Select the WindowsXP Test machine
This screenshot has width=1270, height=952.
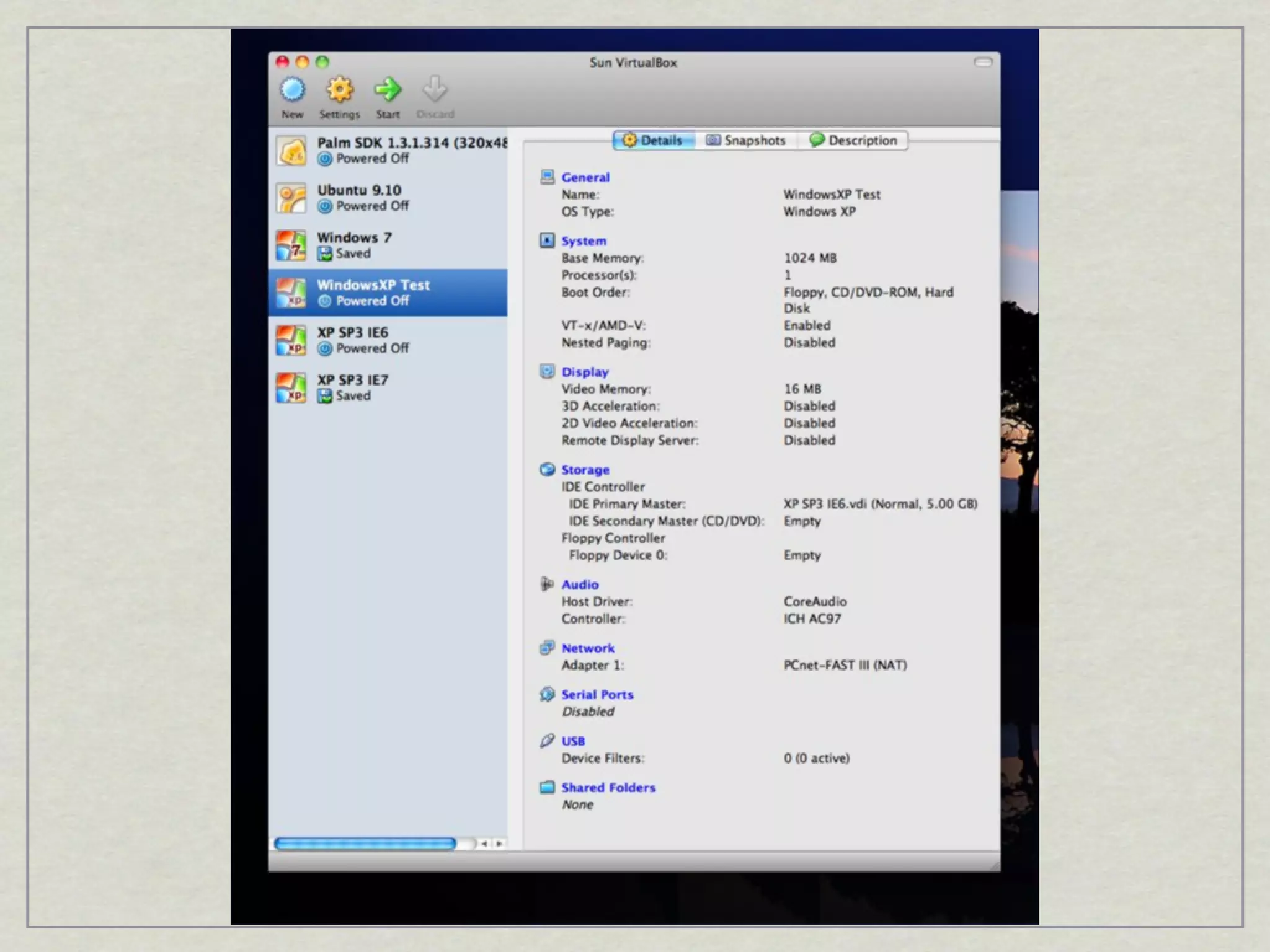[388, 293]
